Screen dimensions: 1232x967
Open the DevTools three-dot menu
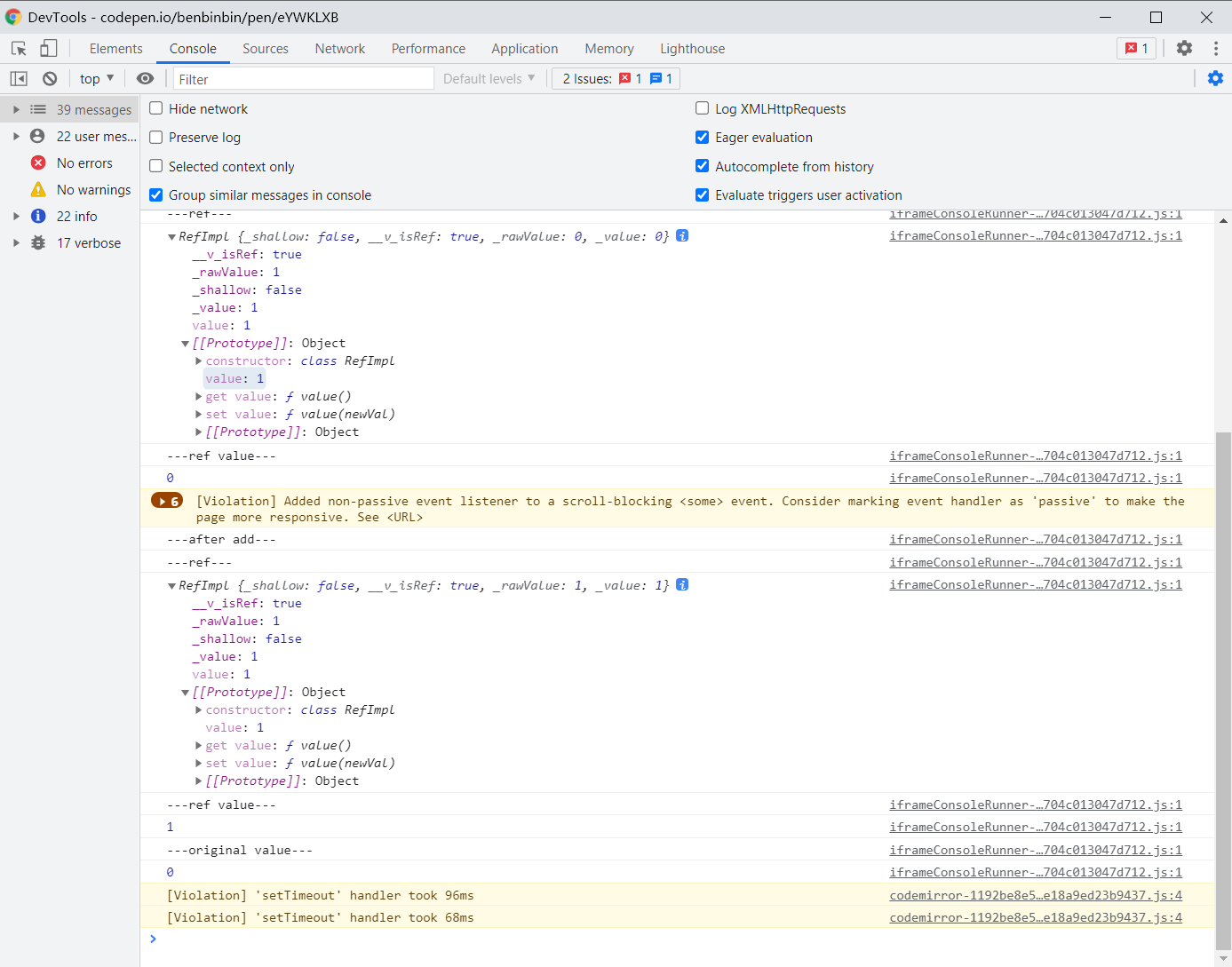1215,49
